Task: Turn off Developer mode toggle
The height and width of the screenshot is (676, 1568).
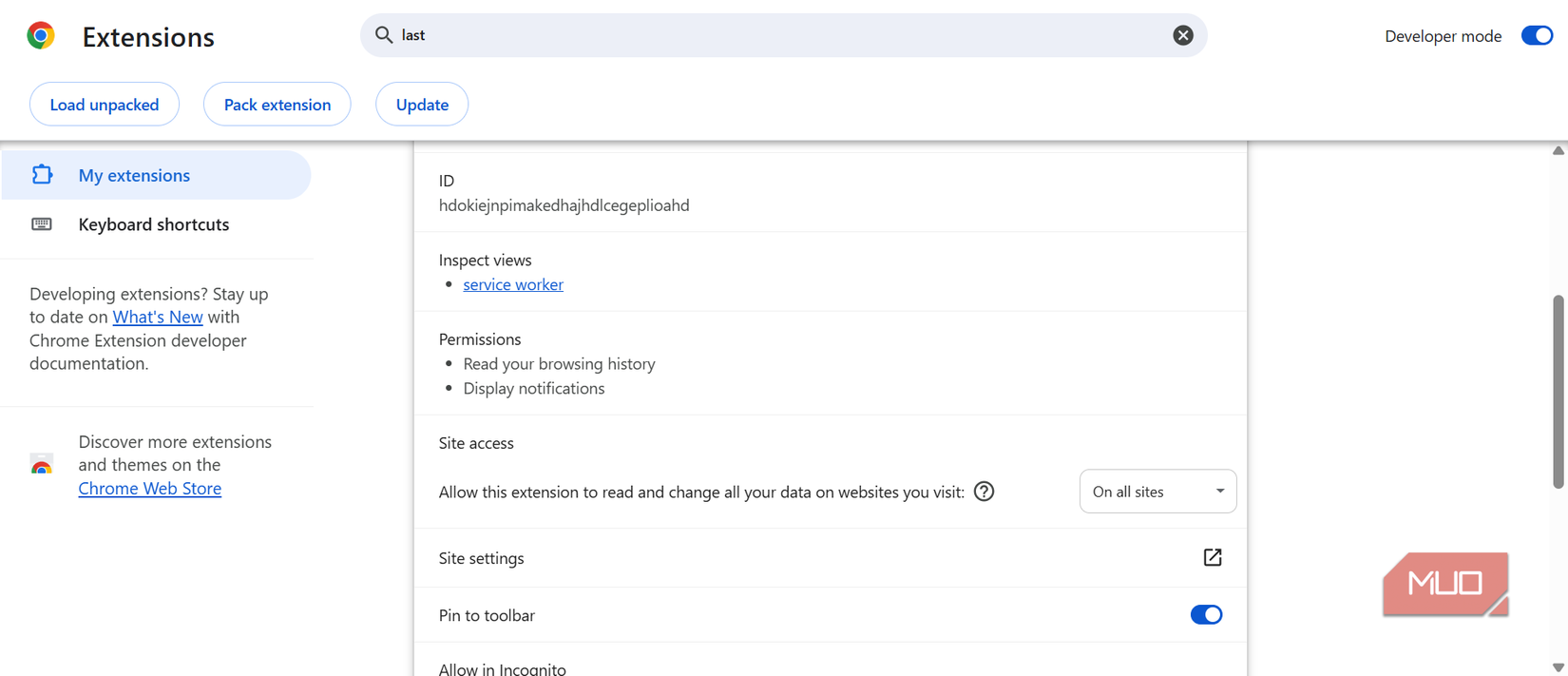Action: pos(1537,36)
